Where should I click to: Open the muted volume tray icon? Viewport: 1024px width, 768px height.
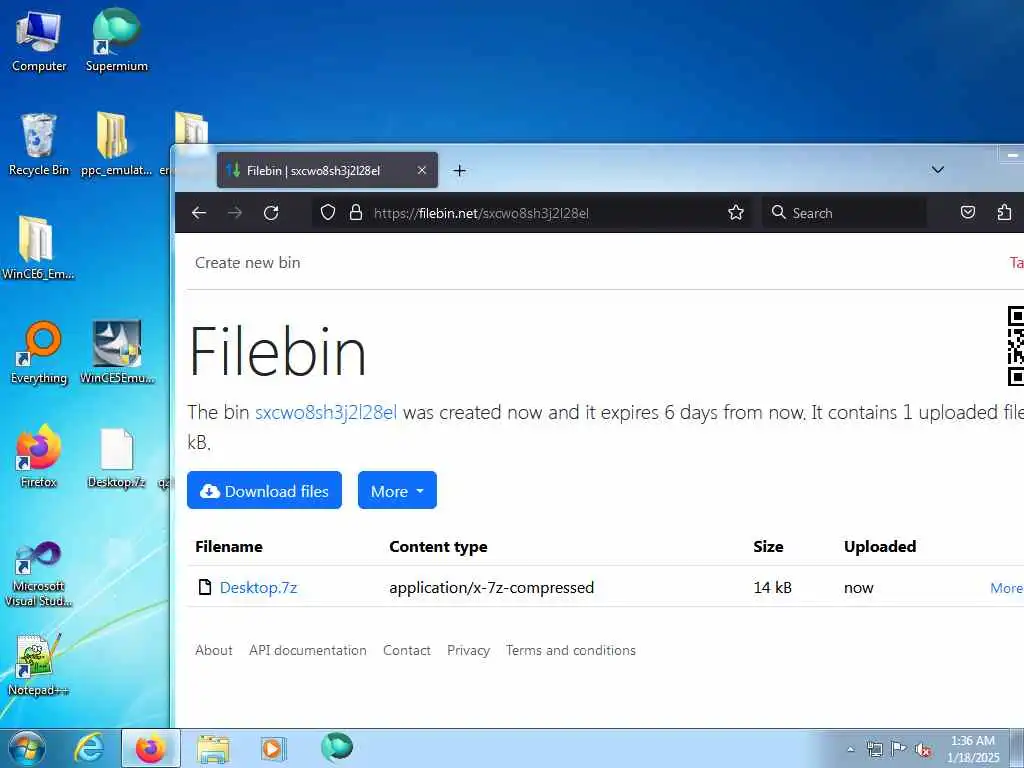(923, 749)
